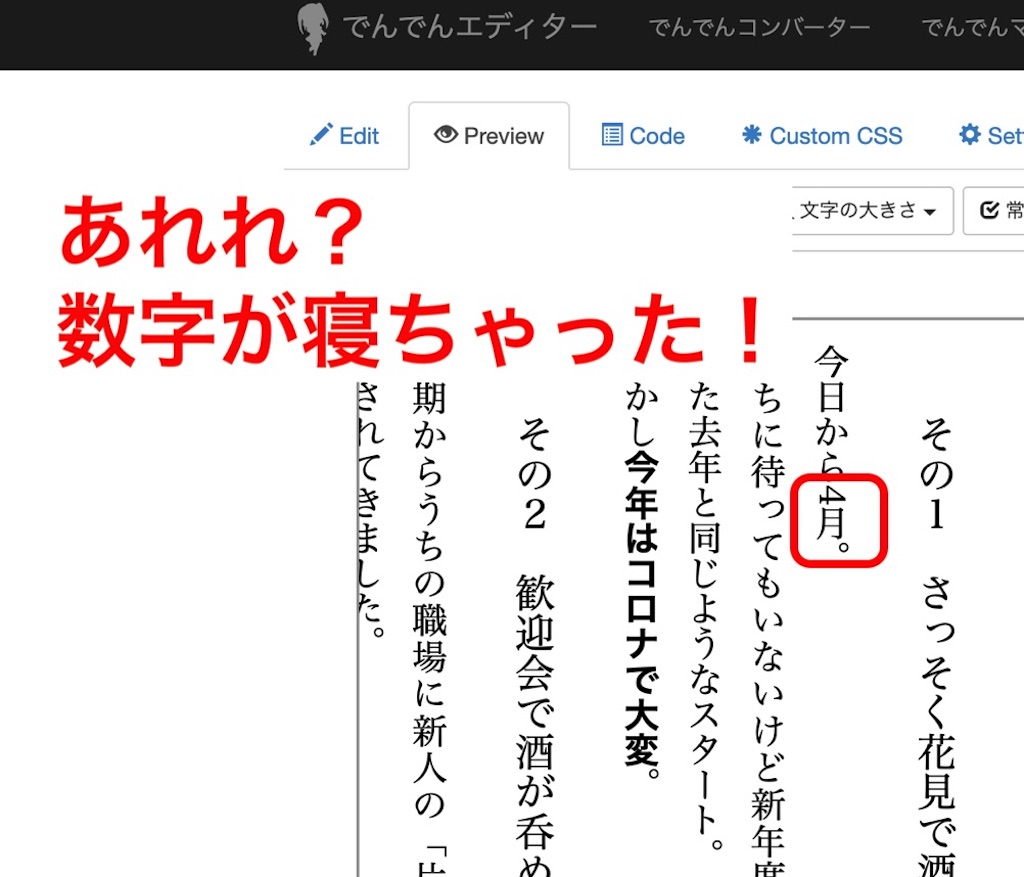
Task: Click the pencil icon on Edit tab
Action: click(321, 135)
